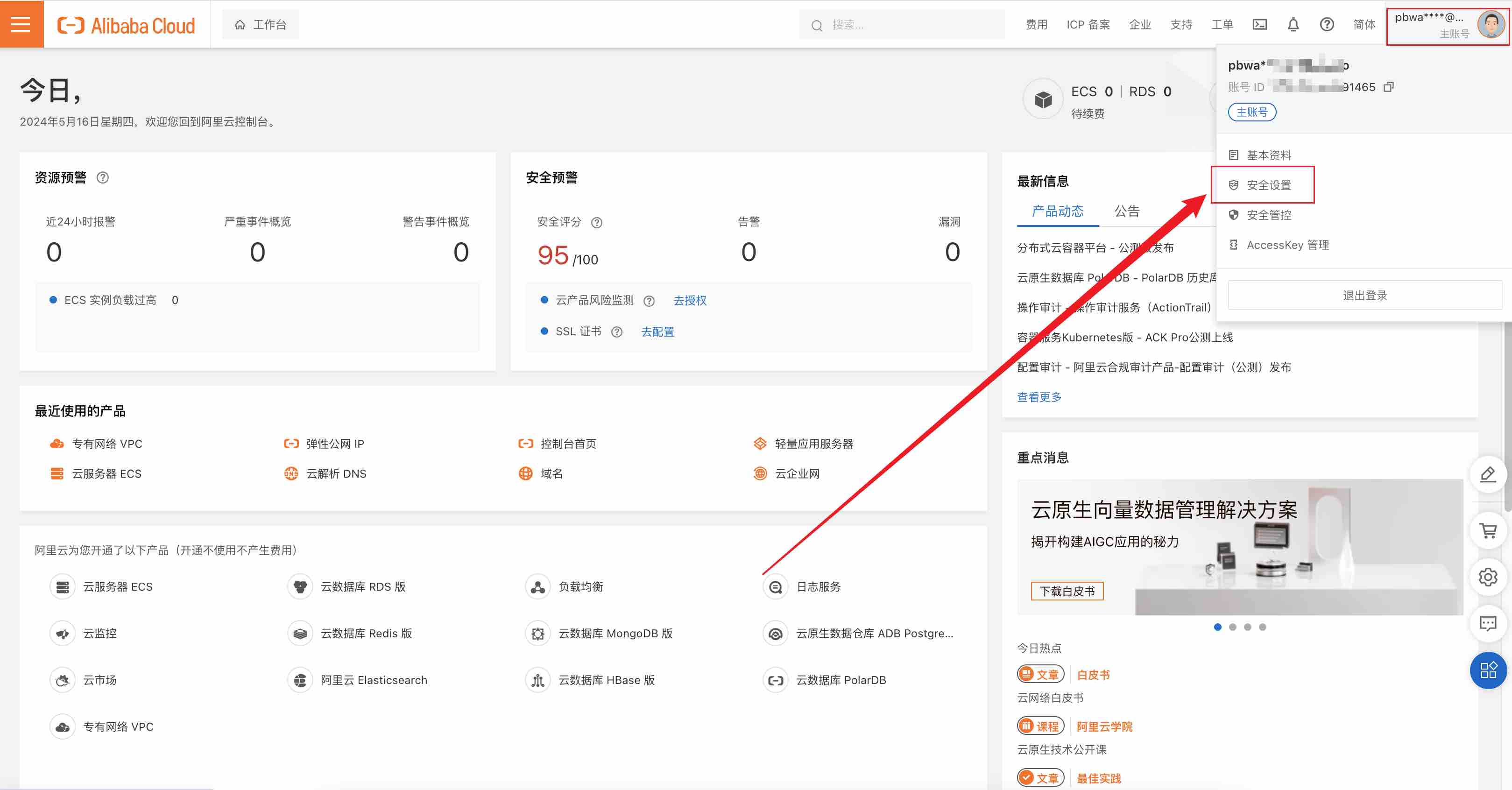
Task: Click the edit pencil floating icon
Action: click(1488, 474)
